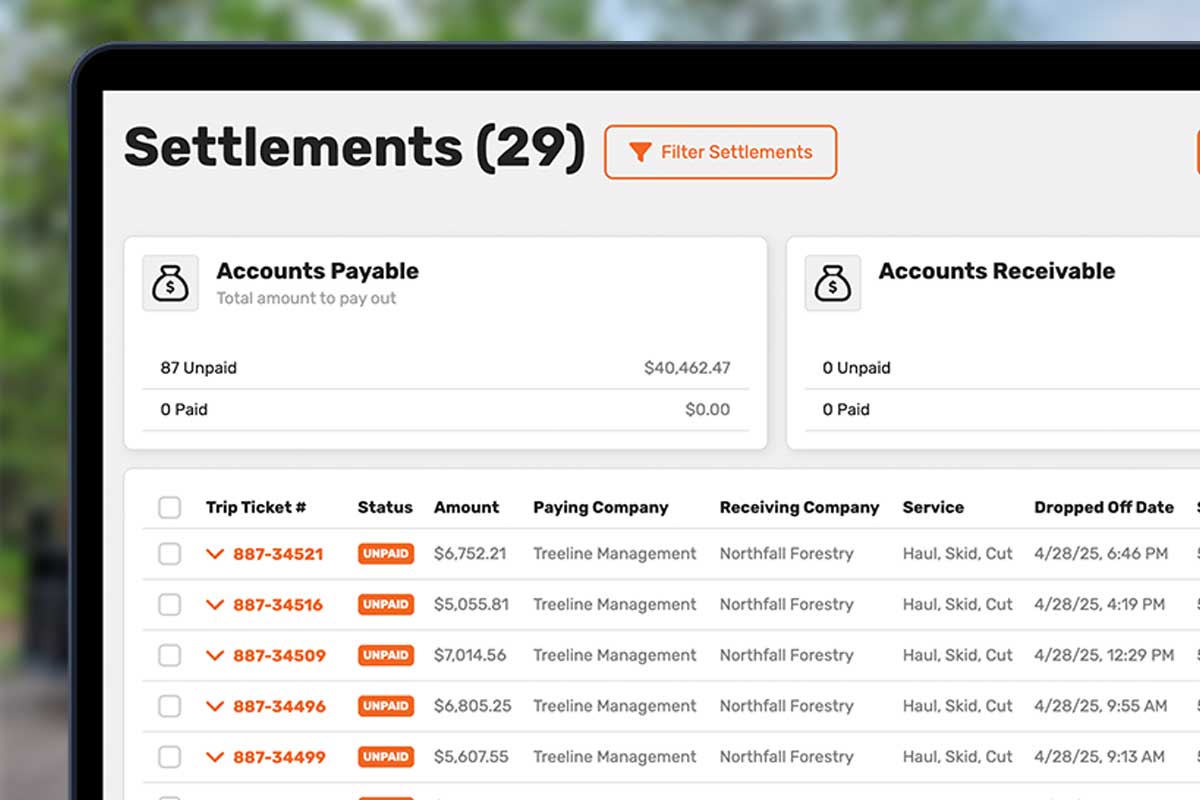This screenshot has width=1200, height=800.
Task: Sort by Trip Ticket # column header
Action: point(256,507)
